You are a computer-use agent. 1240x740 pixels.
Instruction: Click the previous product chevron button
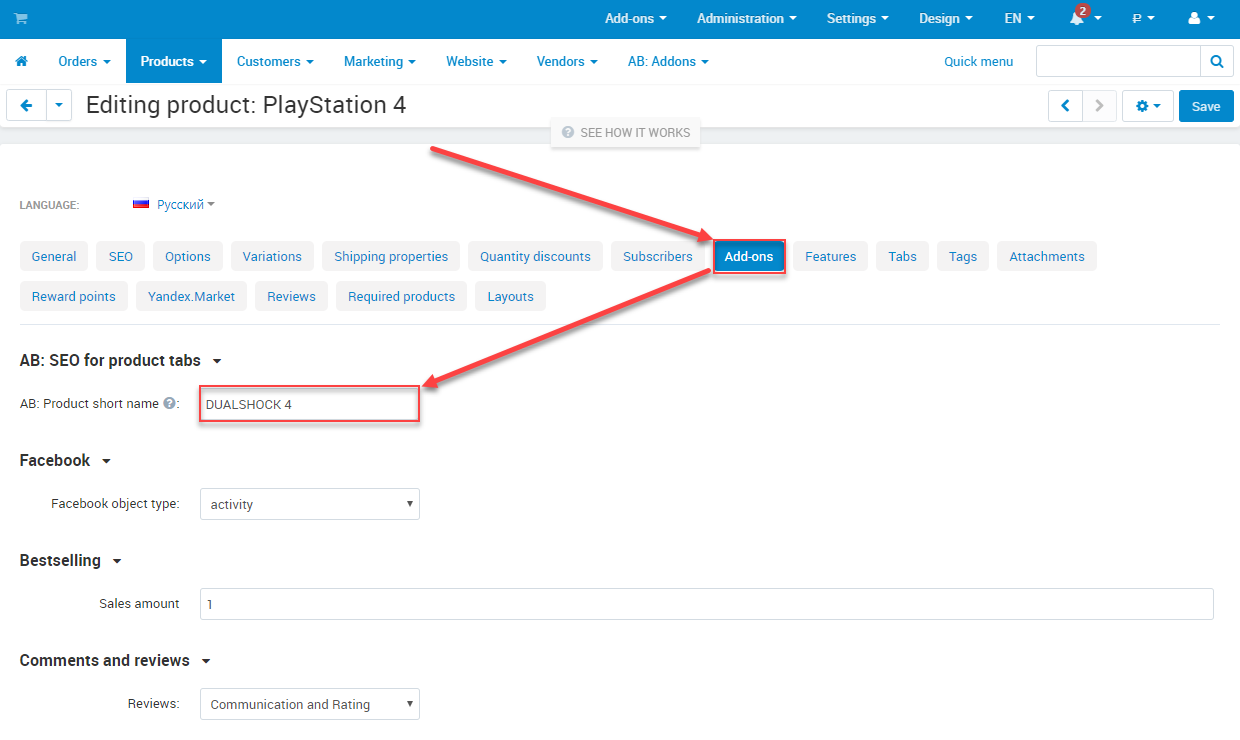[1066, 105]
